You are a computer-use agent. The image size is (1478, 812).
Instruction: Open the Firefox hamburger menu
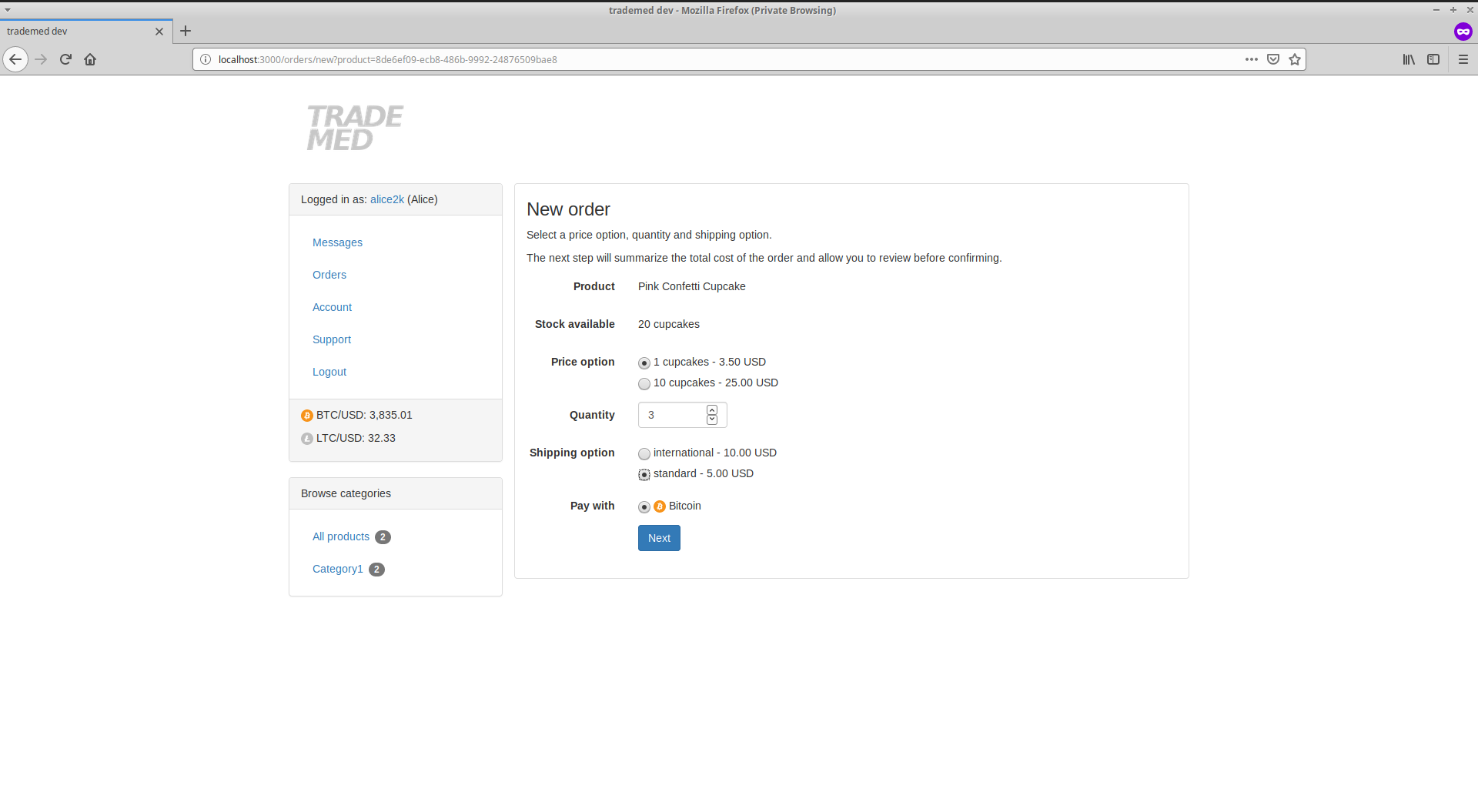(x=1463, y=59)
